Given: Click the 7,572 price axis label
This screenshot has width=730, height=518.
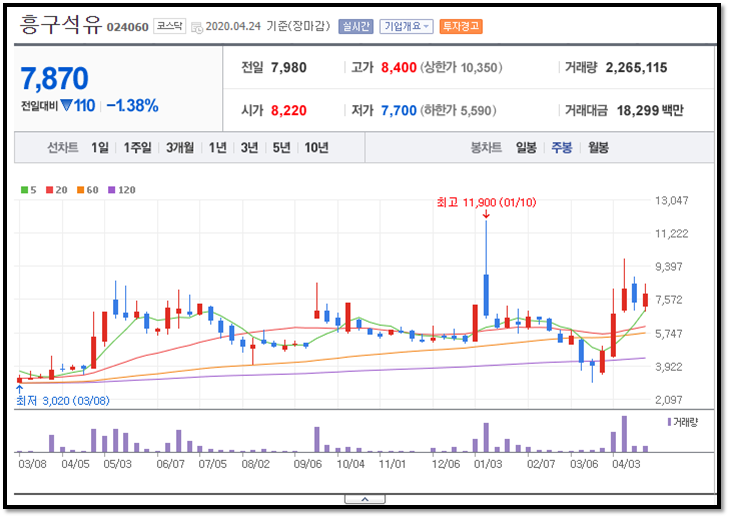Looking at the screenshot, I should click(x=669, y=300).
